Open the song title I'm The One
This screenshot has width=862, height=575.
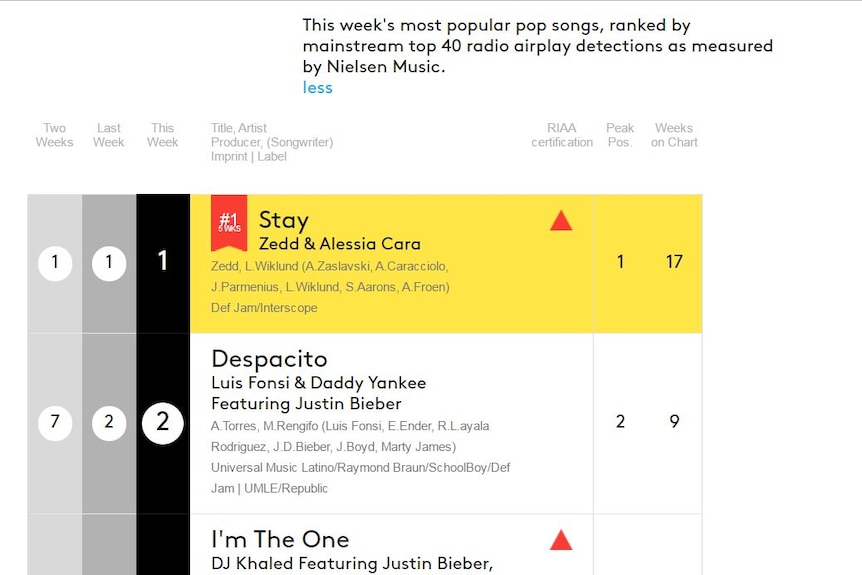click(280, 539)
